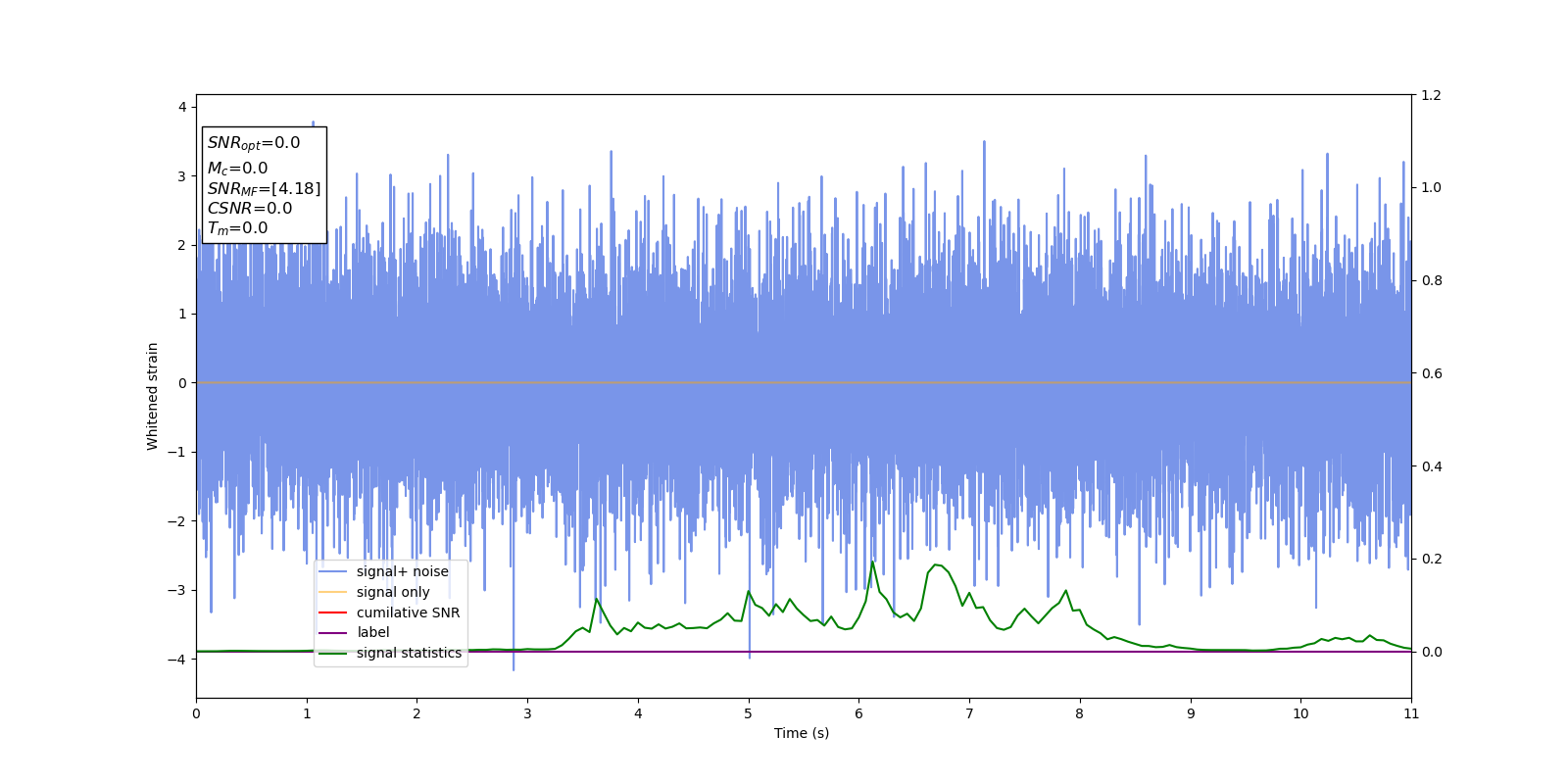The height and width of the screenshot is (784, 1568).
Task: Click the 'label' legend entry text
Action: tap(373, 632)
